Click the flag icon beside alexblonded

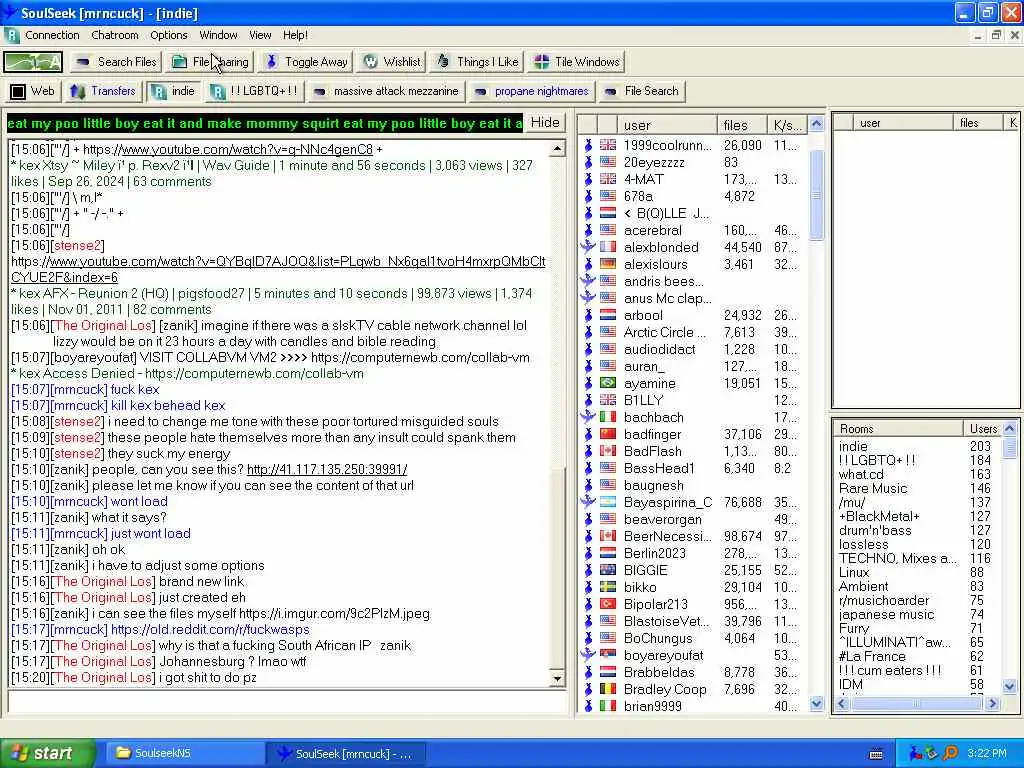[608, 247]
